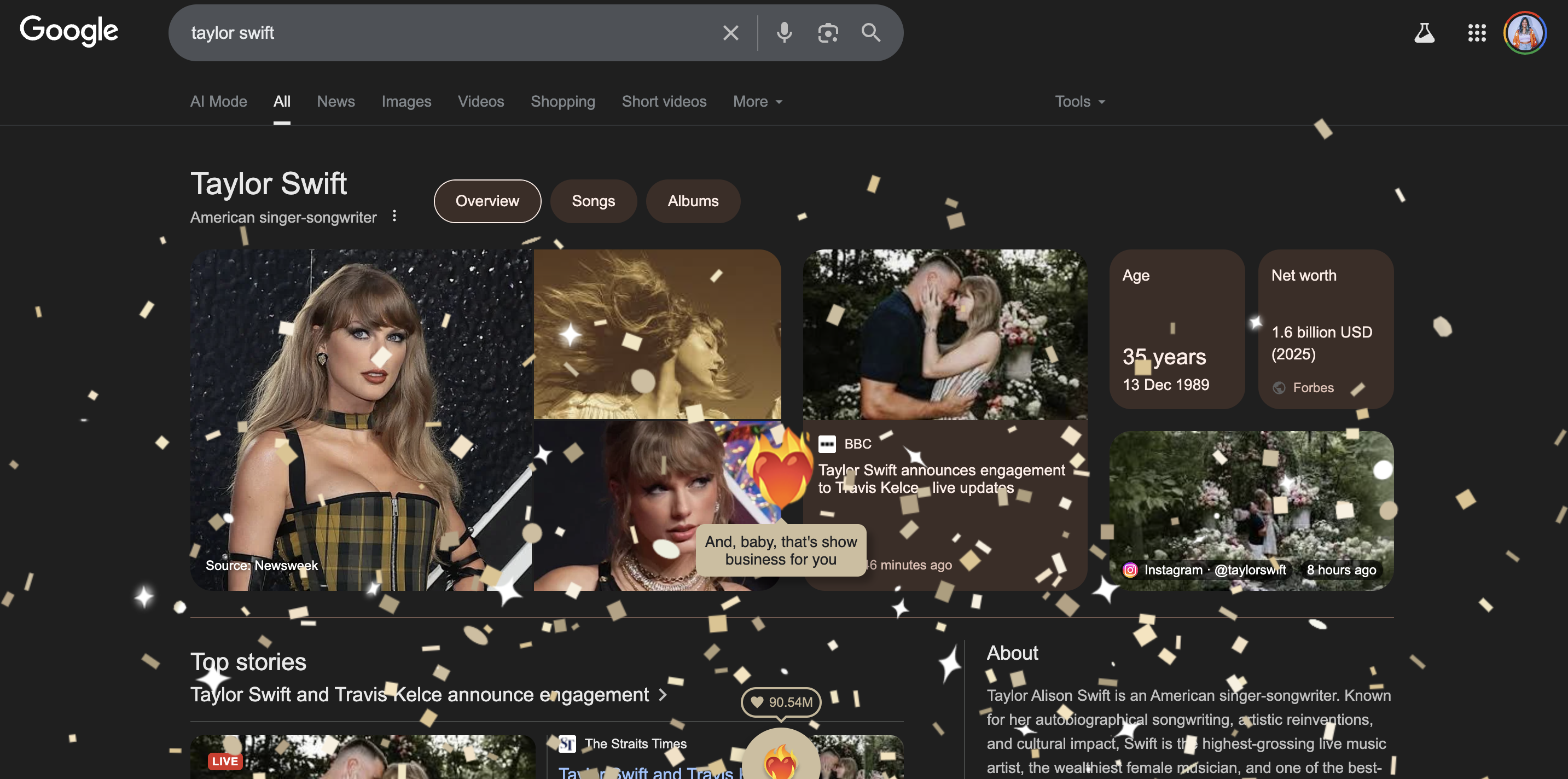Open the Tools dropdown
The height and width of the screenshot is (779, 1568).
1079,102
